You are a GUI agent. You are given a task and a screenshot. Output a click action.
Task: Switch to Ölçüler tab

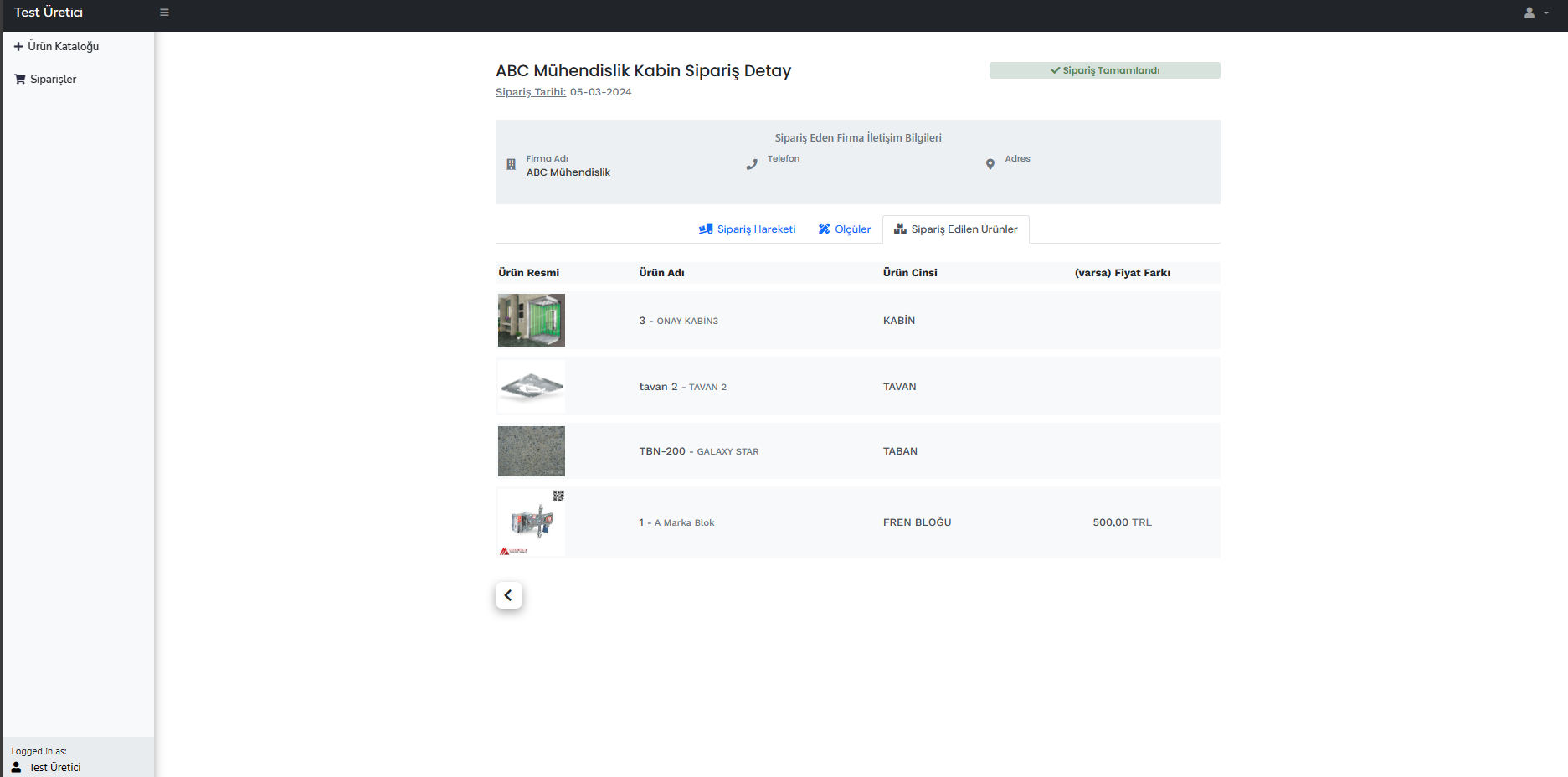844,229
